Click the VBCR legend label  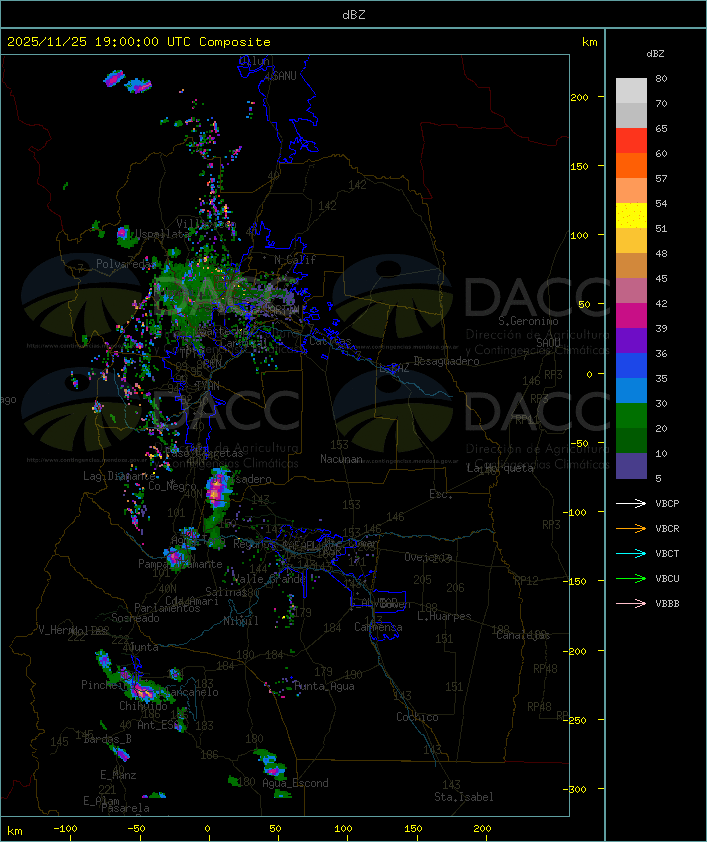[667, 528]
